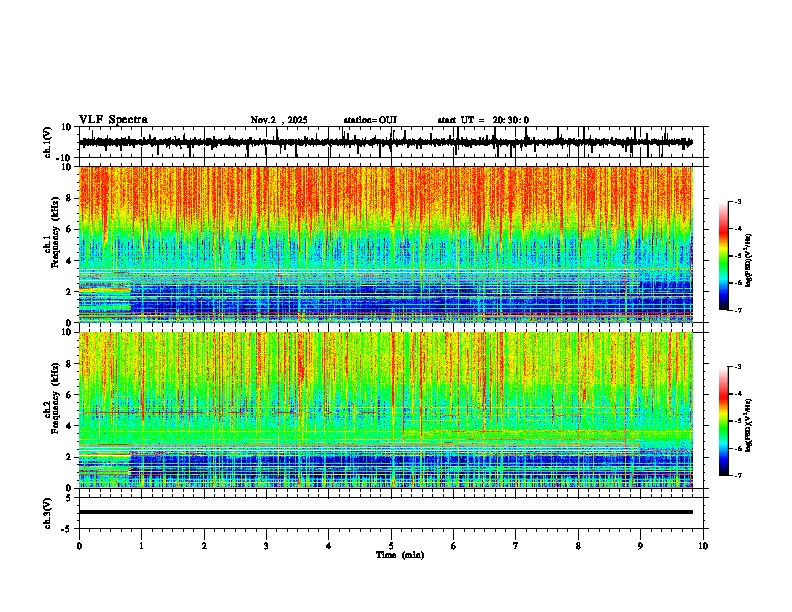792x612 pixels.
Task: Click the "-3" label on ch.1 colorbar
Action: point(738,201)
